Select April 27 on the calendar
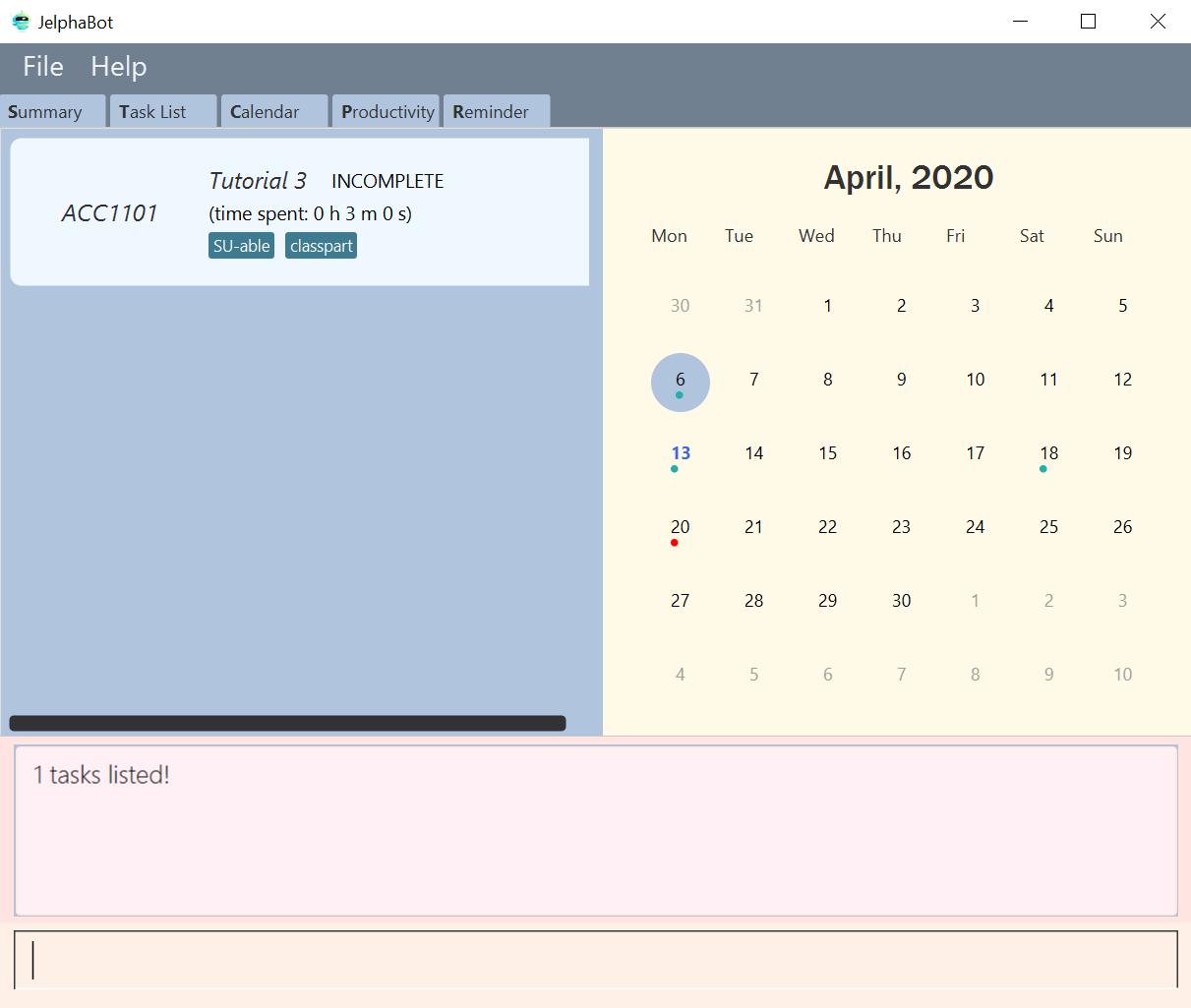The image size is (1191, 1008). coord(680,601)
